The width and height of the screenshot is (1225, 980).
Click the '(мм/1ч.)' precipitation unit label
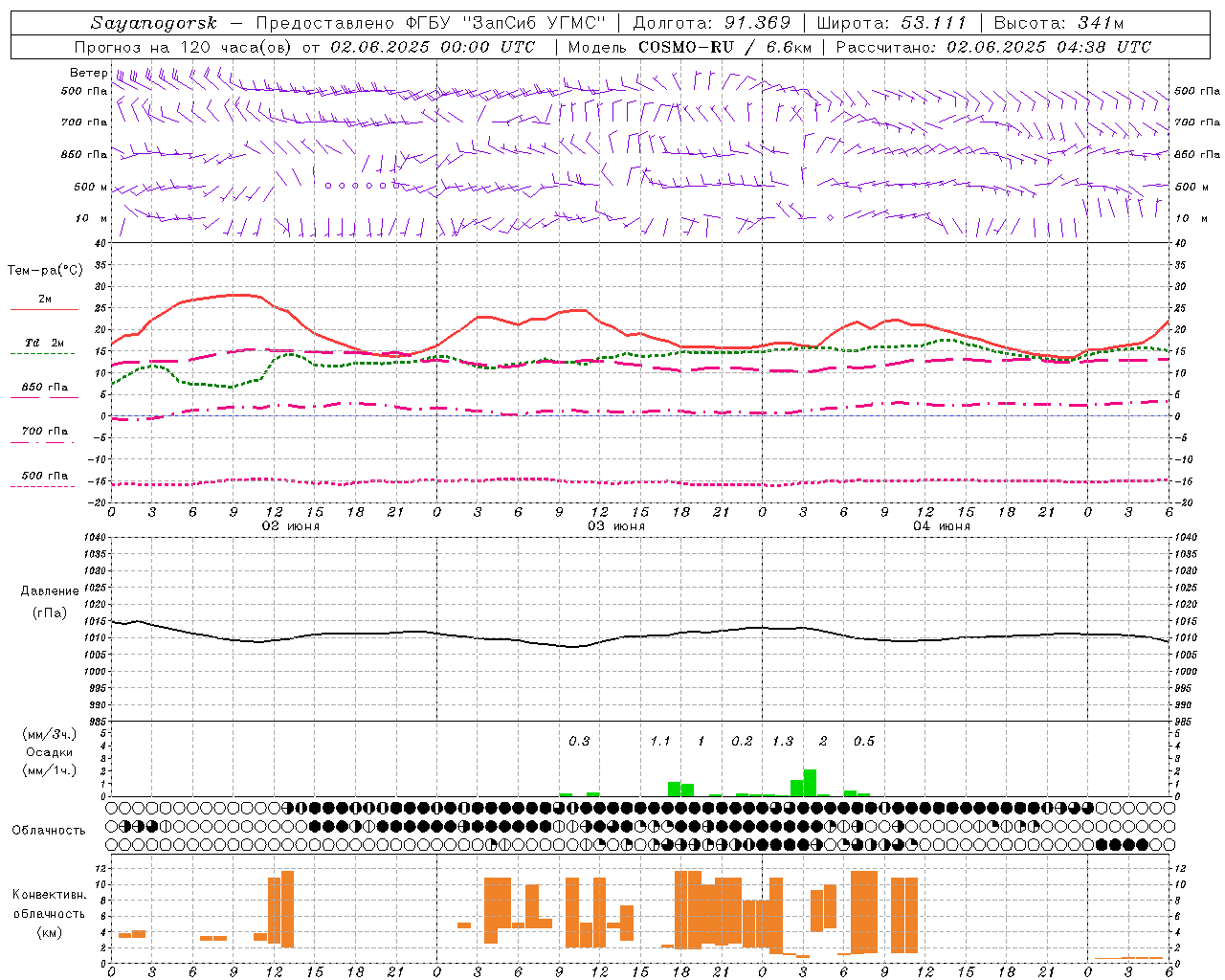[50, 770]
